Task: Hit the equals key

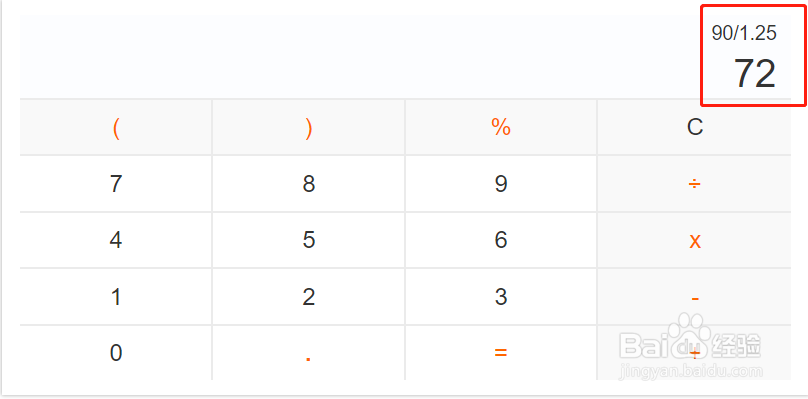Action: click(501, 353)
